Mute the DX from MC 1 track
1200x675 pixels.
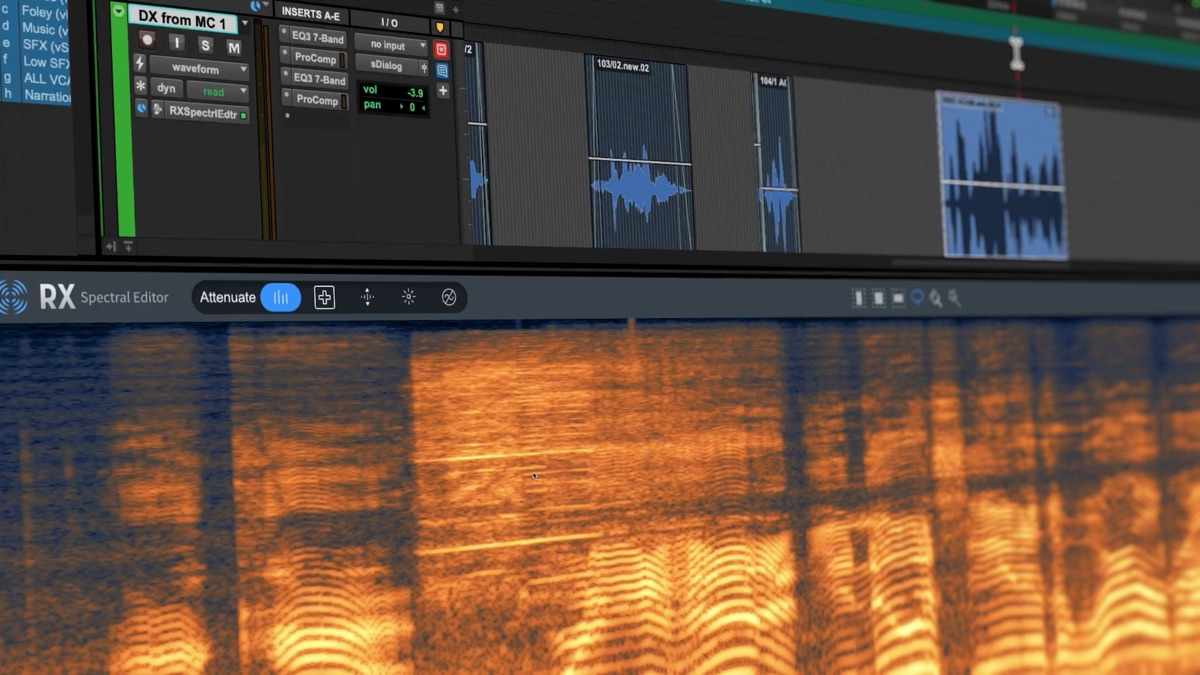(x=234, y=47)
